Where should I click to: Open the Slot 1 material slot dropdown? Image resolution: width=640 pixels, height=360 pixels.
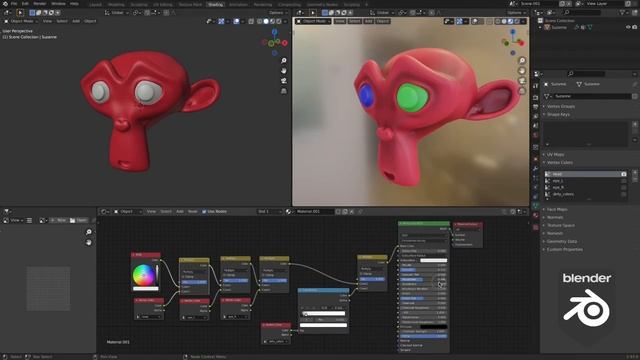270,211
